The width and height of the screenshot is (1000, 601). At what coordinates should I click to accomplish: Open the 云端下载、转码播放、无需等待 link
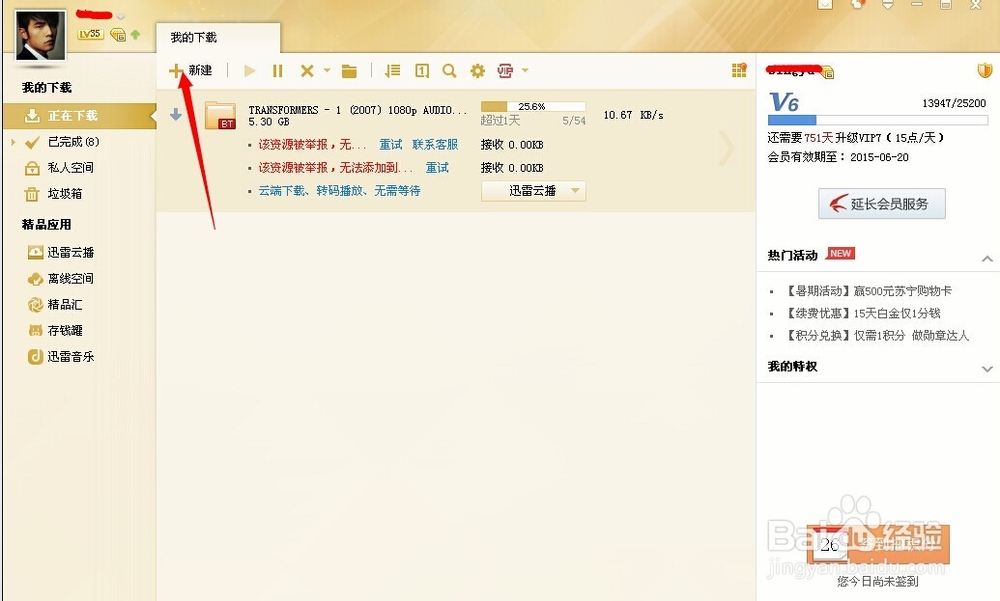(339, 191)
